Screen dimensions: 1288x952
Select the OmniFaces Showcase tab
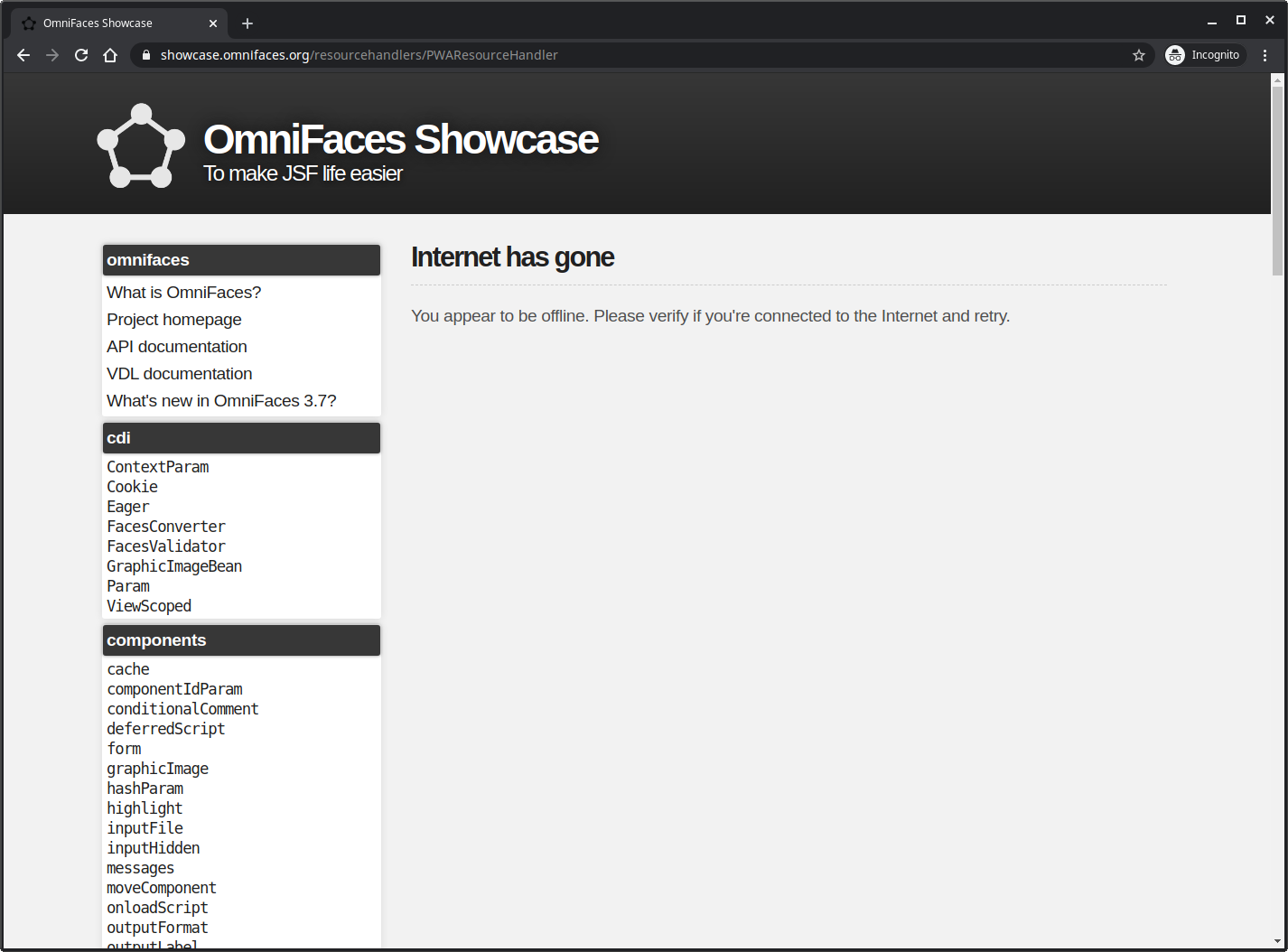(x=108, y=23)
